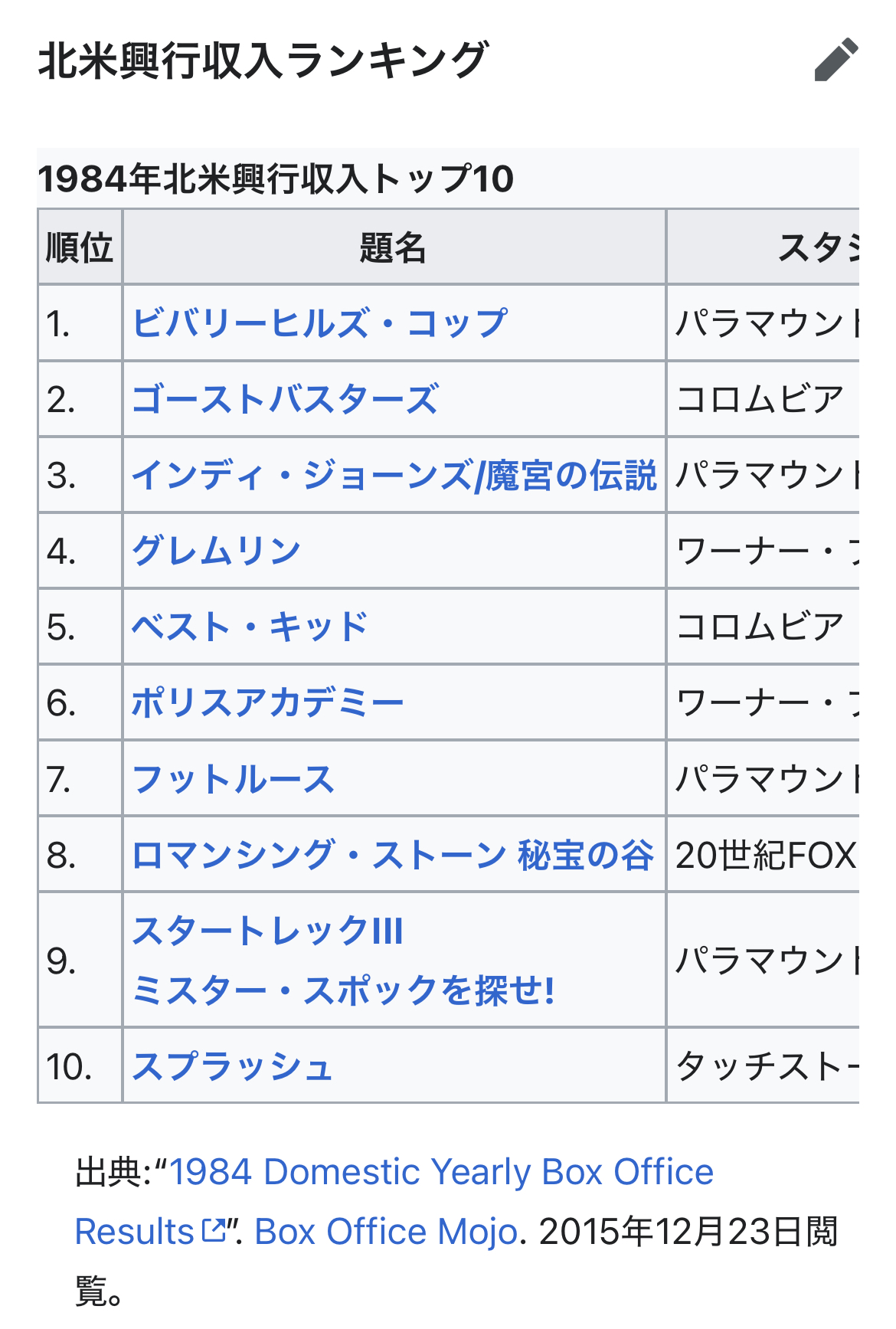
Task: Click the 20世紀FOX studio cell
Action: click(765, 855)
